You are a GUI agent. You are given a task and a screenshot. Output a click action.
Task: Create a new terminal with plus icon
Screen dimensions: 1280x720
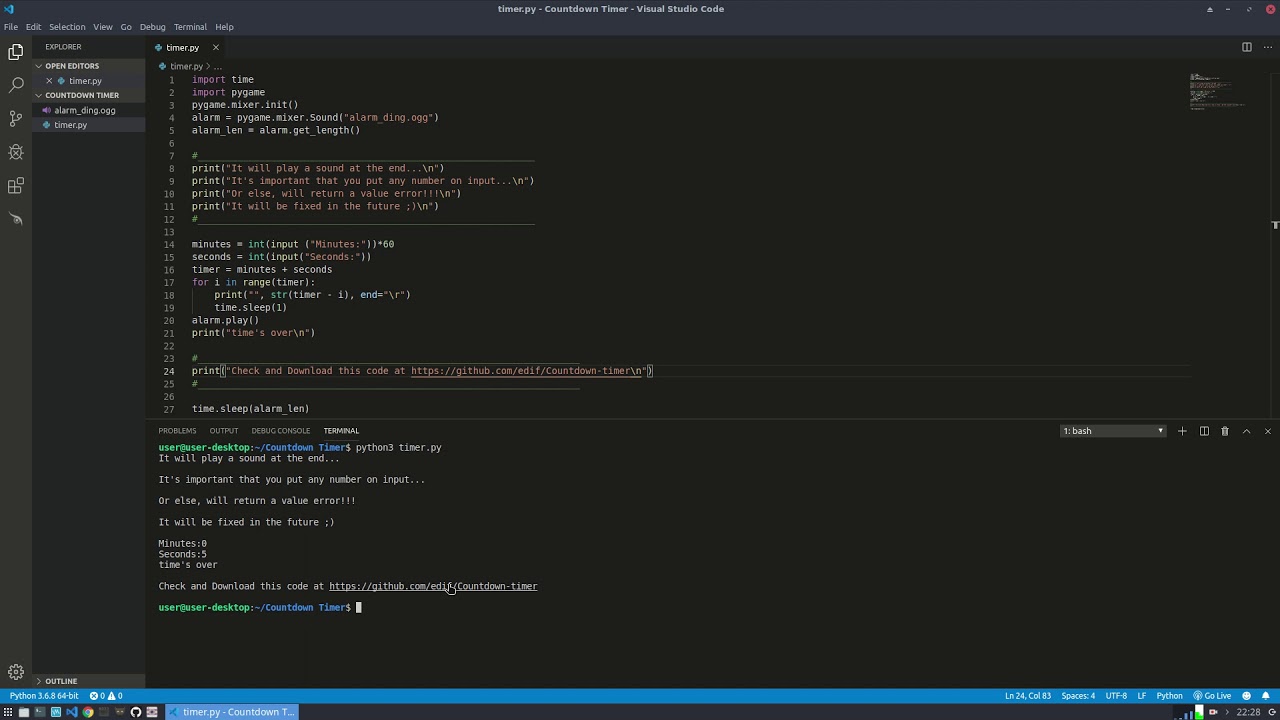coord(1182,431)
